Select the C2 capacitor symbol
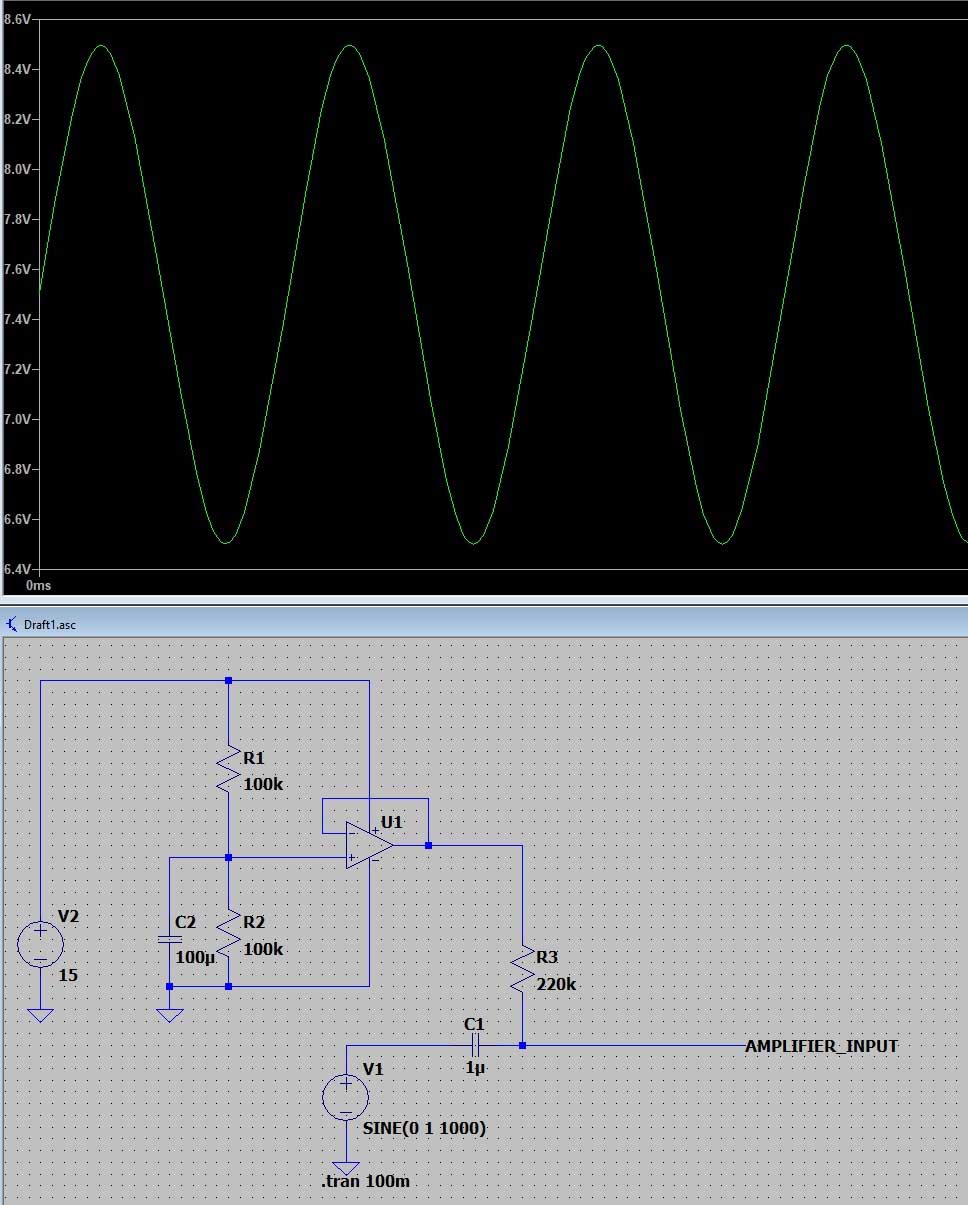This screenshot has width=968, height=1205. pyautogui.click(x=170, y=940)
